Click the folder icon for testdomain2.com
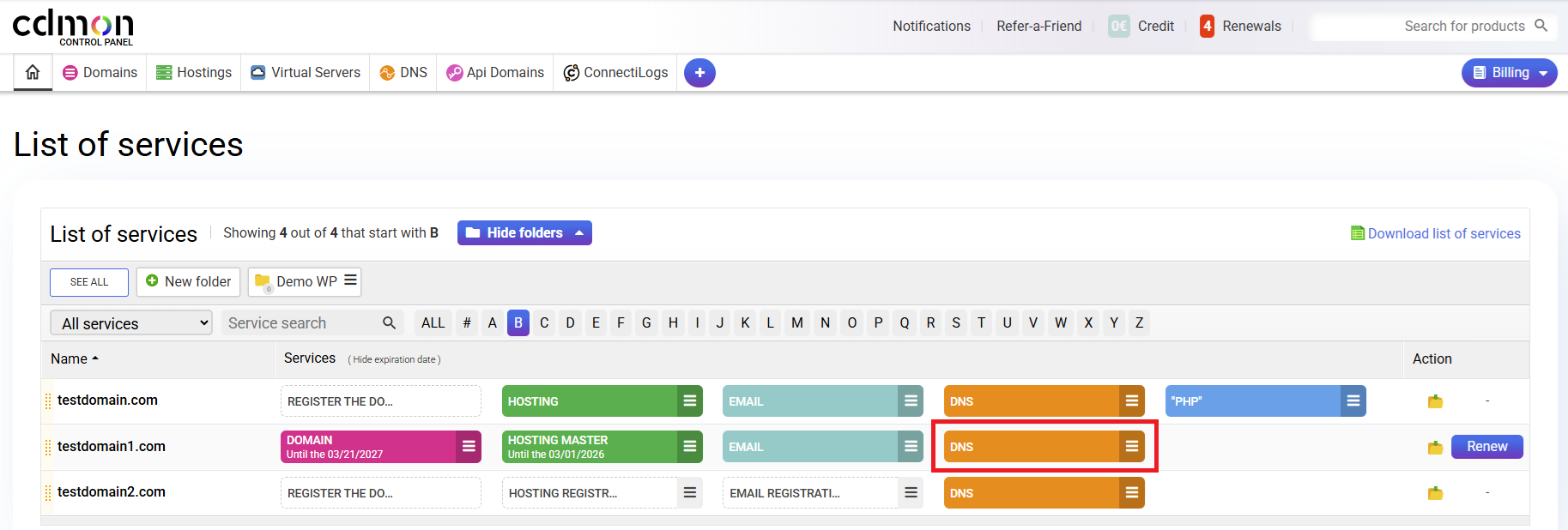 coord(1435,493)
